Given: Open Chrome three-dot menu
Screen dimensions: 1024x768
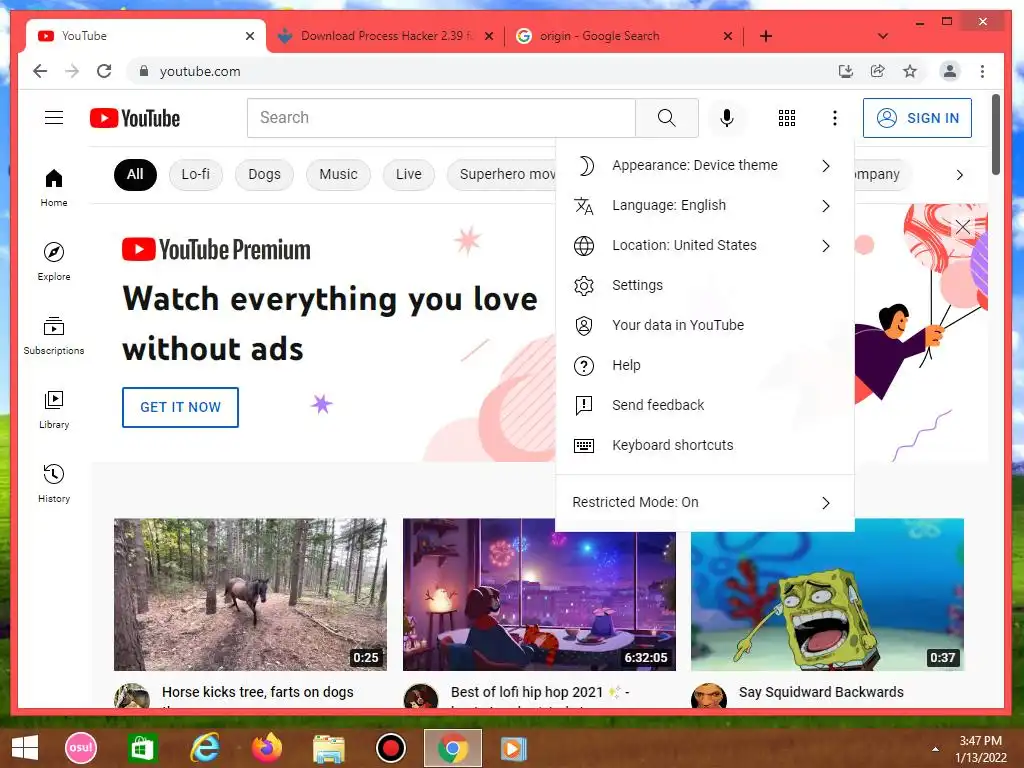Looking at the screenshot, I should [982, 71].
